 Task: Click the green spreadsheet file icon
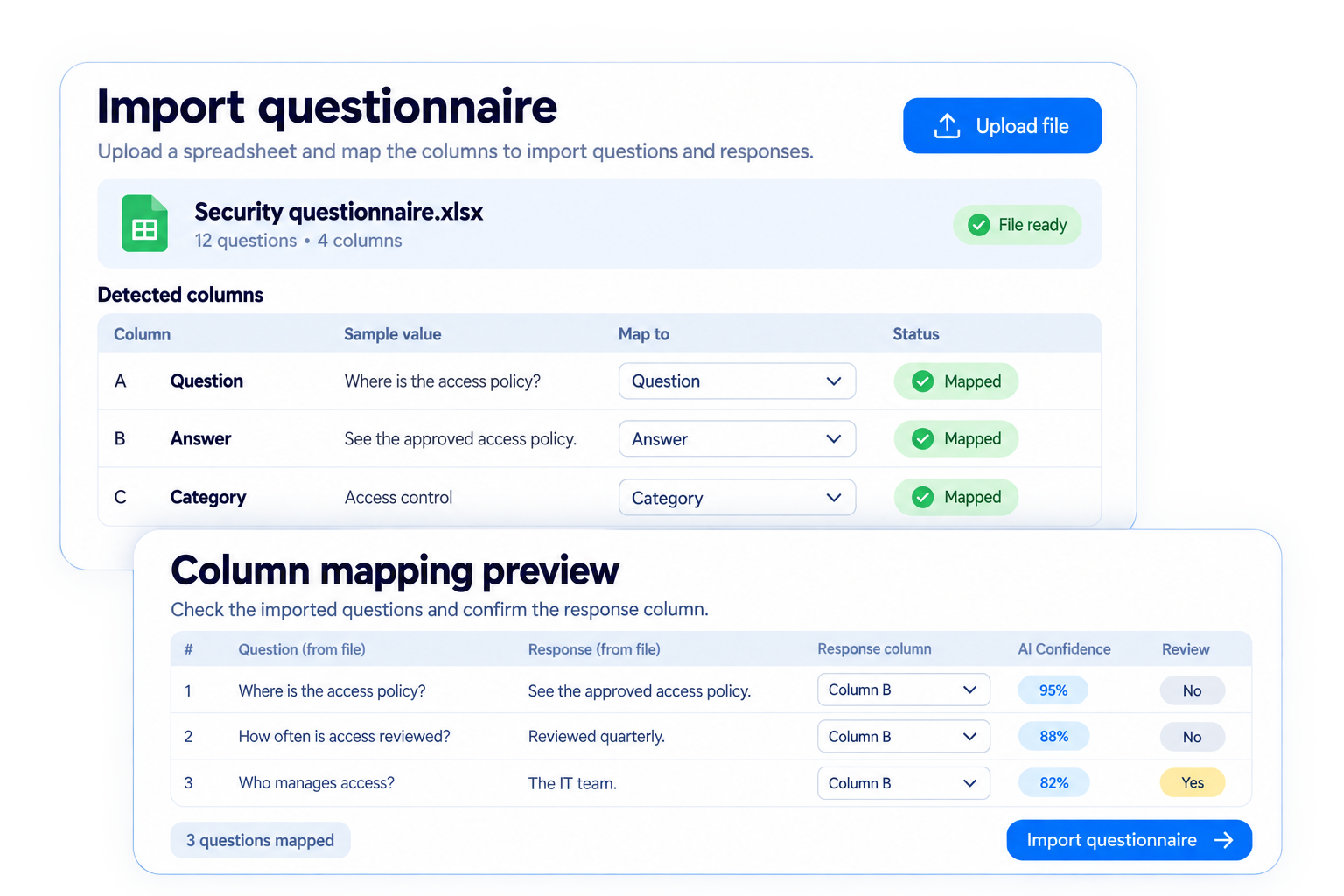pyautogui.click(x=144, y=223)
